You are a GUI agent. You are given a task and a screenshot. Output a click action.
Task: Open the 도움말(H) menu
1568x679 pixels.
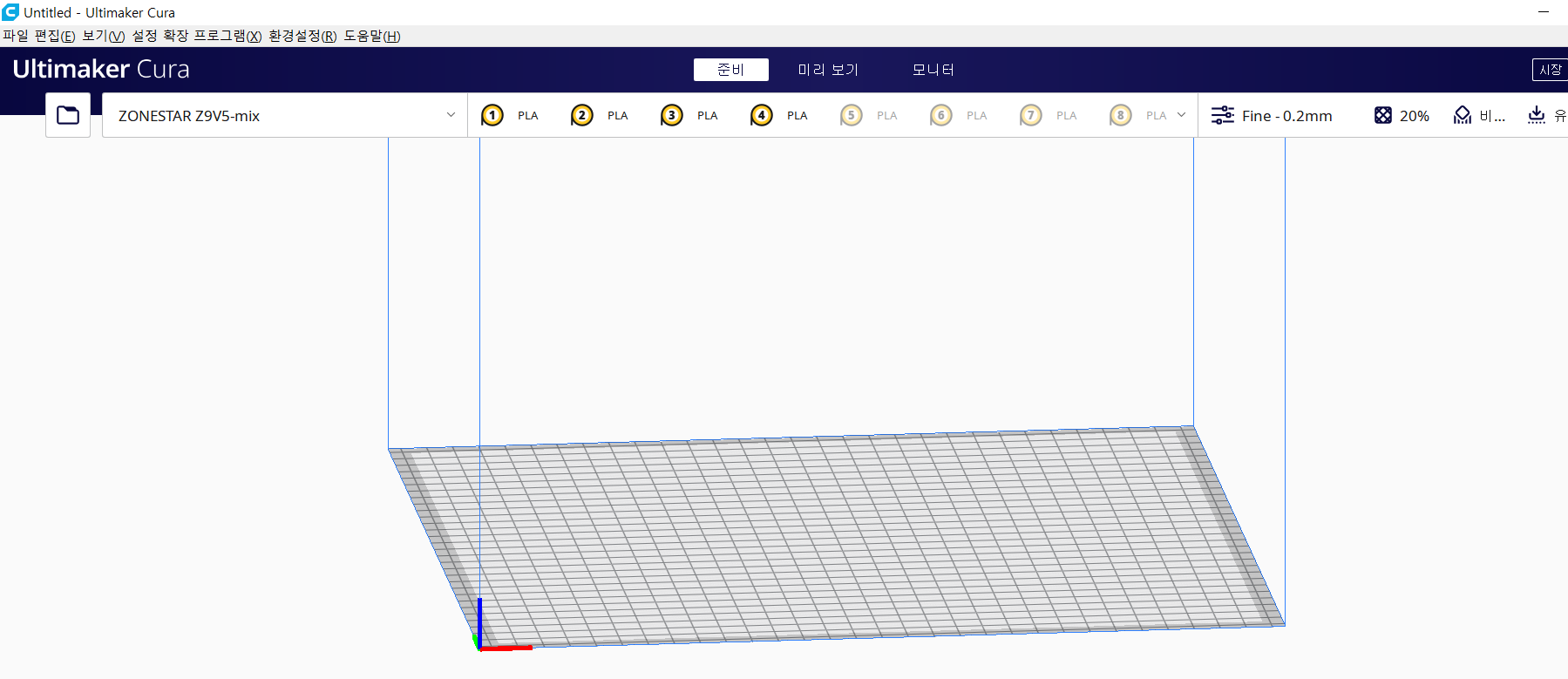point(372,36)
